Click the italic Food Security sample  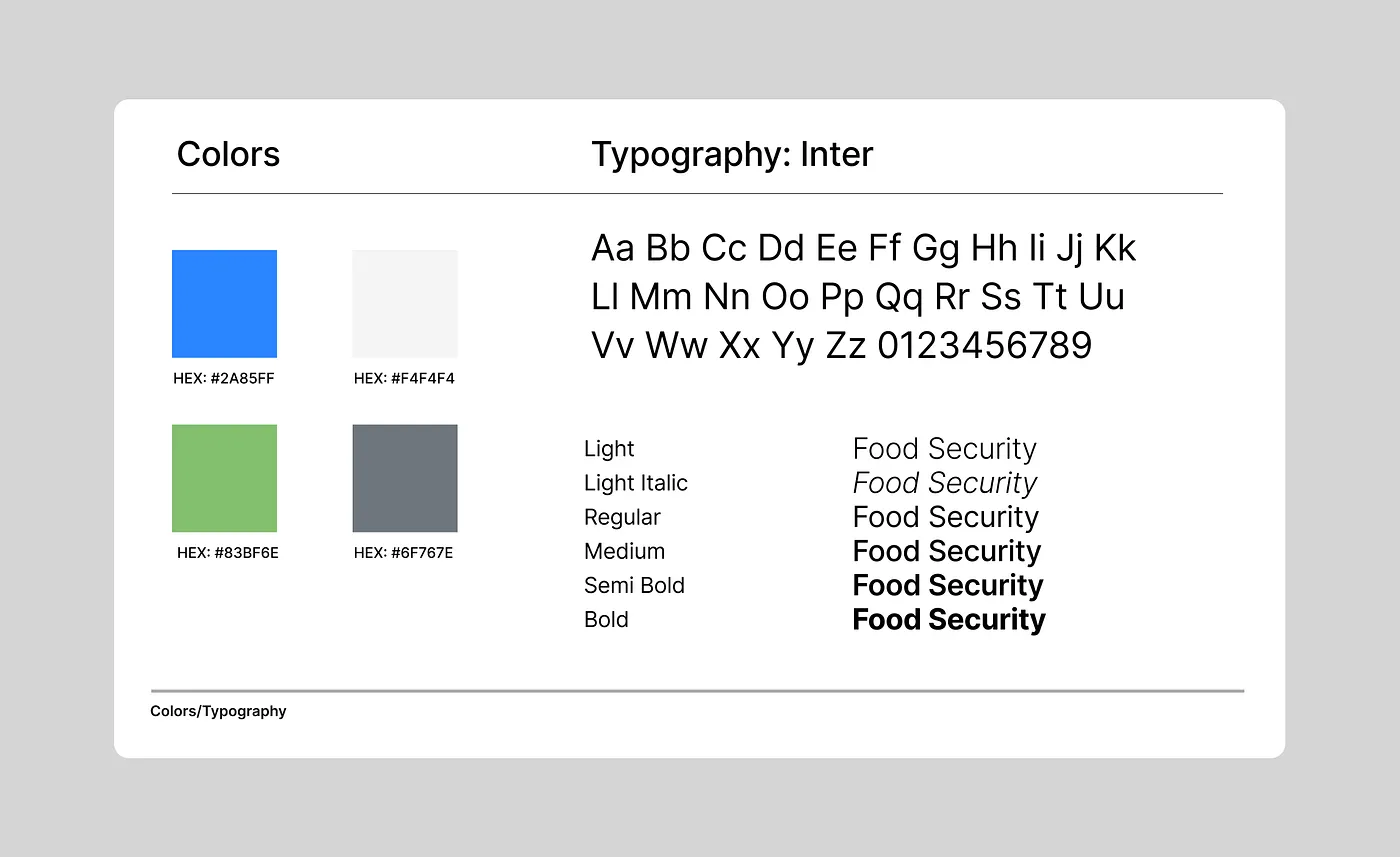pyautogui.click(x=945, y=484)
